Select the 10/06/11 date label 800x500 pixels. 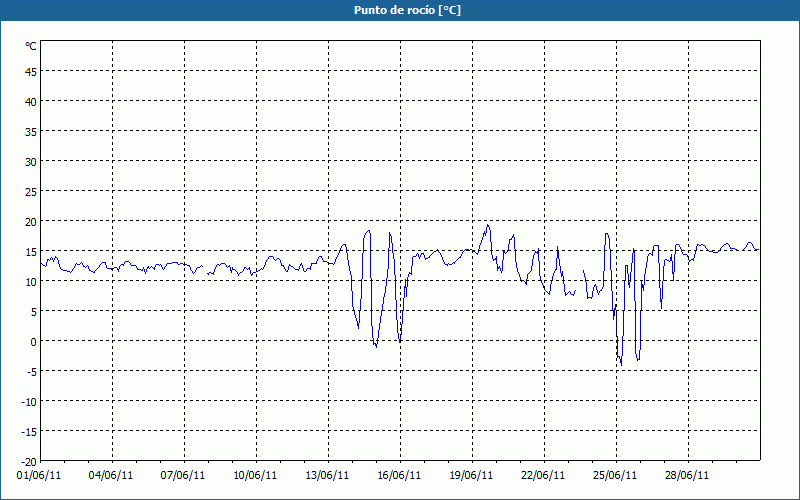[255, 476]
